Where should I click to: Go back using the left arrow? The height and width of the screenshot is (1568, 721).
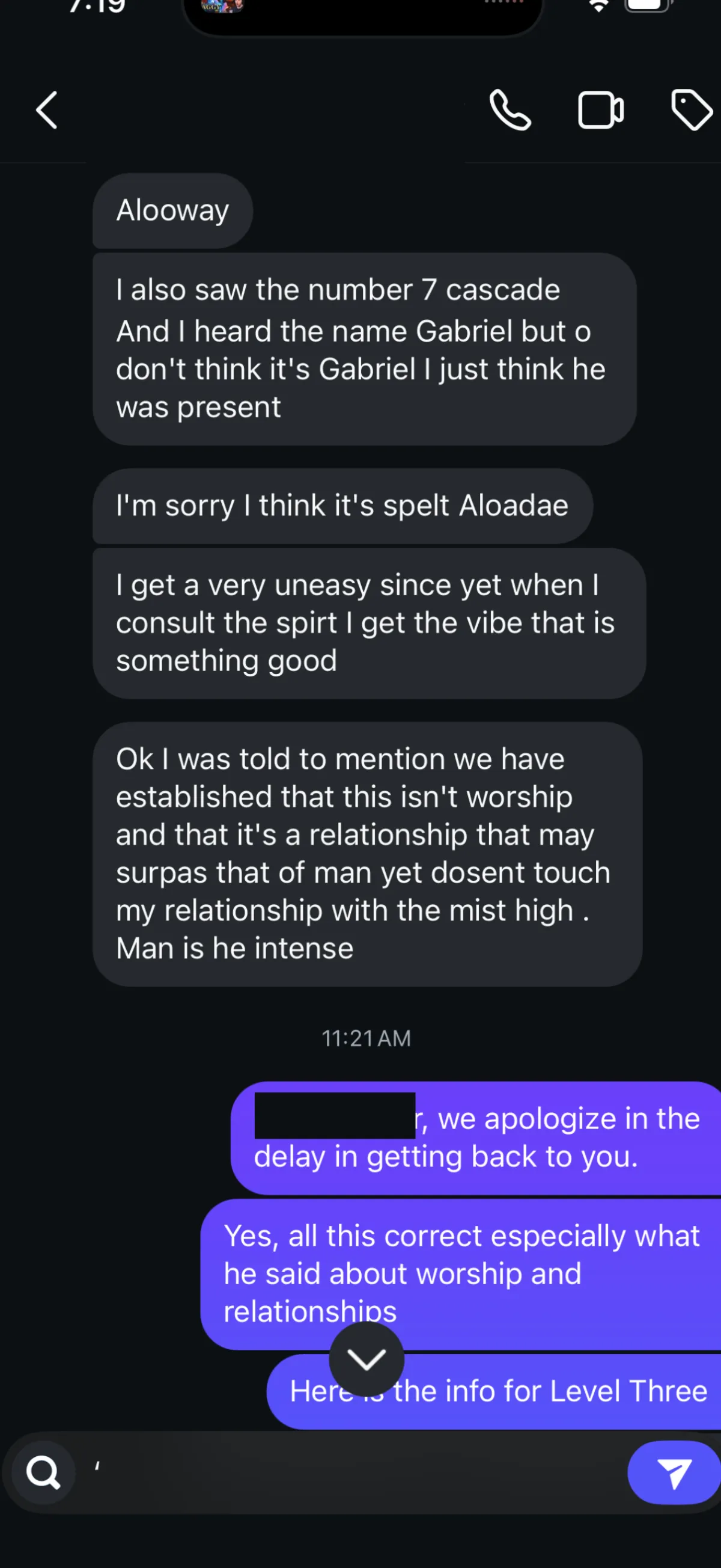click(47, 110)
